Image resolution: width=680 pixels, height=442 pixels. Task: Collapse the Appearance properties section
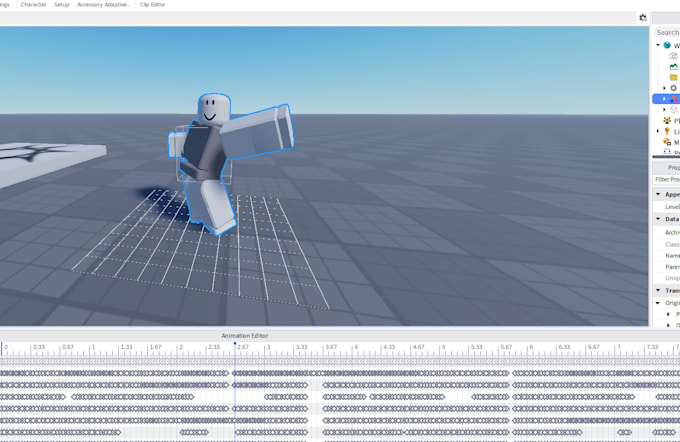coord(658,194)
